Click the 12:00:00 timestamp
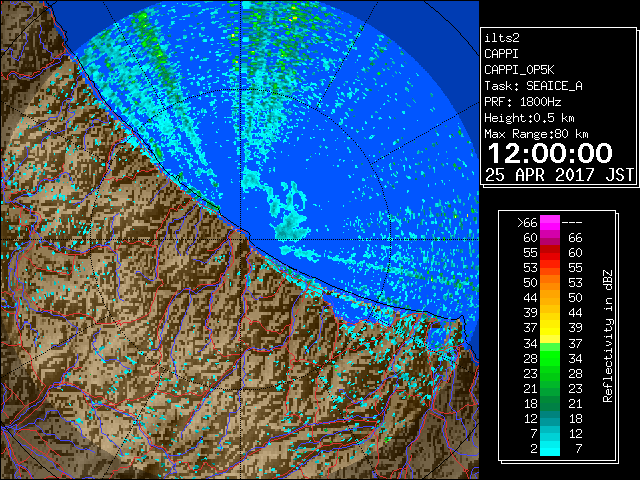 point(550,153)
